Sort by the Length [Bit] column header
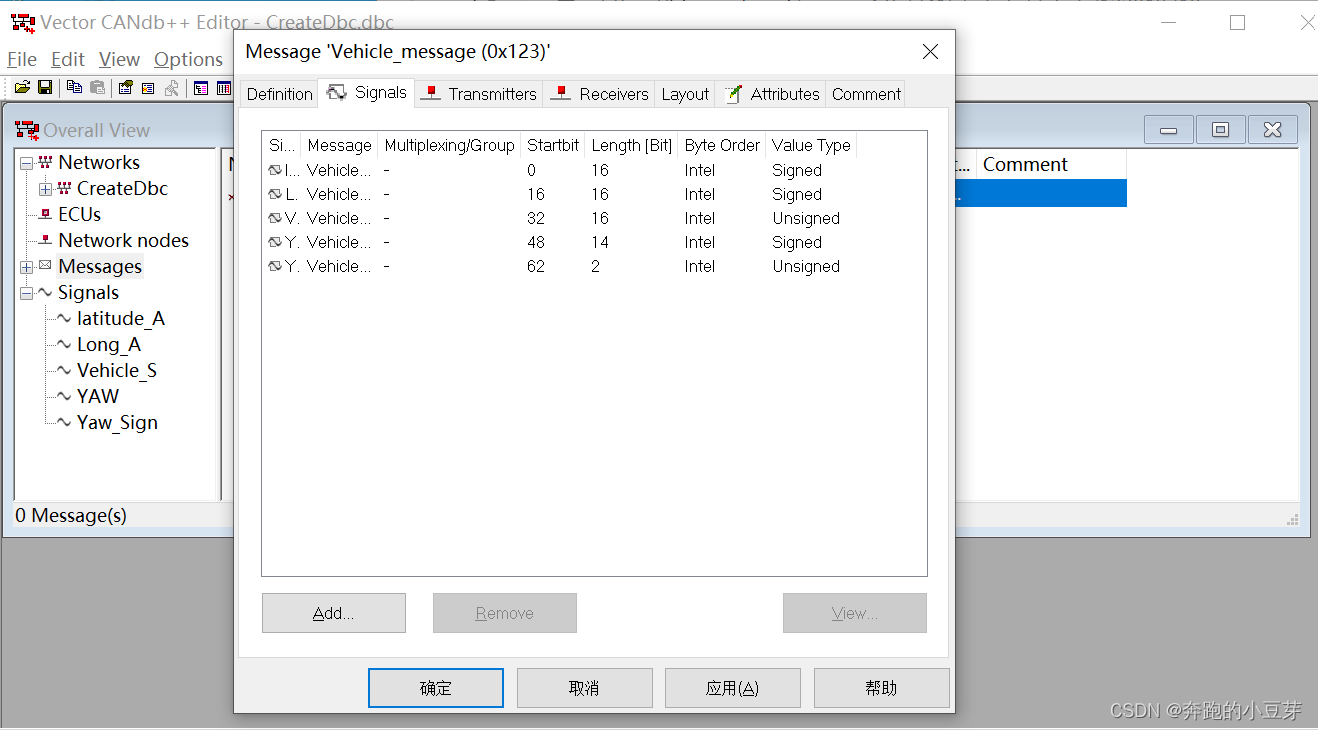Image resolution: width=1318 pixels, height=730 pixels. [x=631, y=145]
